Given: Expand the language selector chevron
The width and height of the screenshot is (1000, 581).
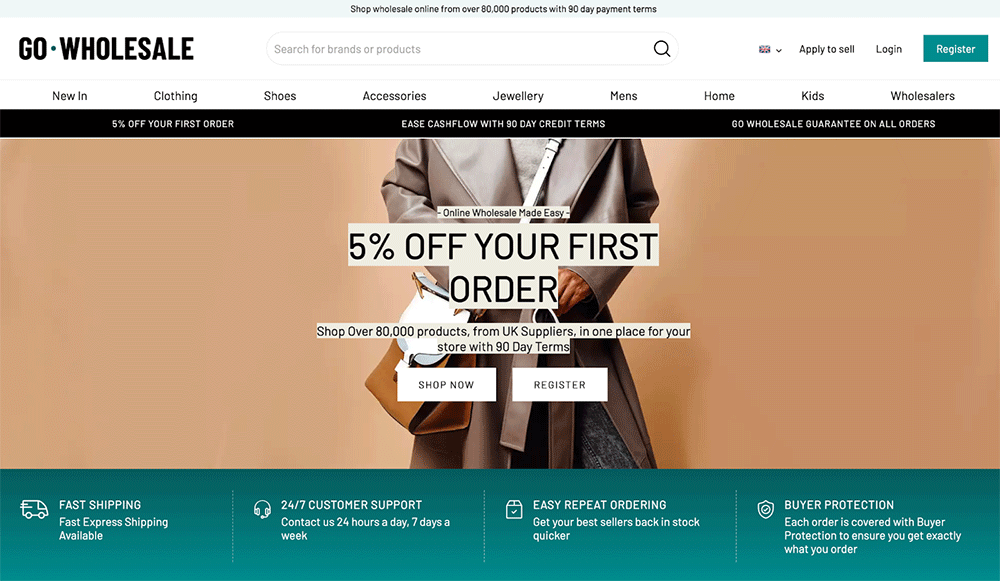Looking at the screenshot, I should coord(779,50).
